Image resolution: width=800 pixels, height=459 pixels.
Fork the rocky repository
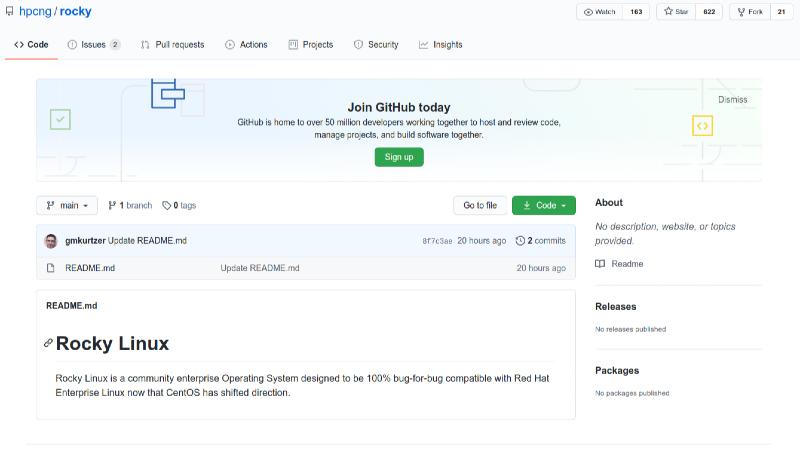click(x=750, y=12)
